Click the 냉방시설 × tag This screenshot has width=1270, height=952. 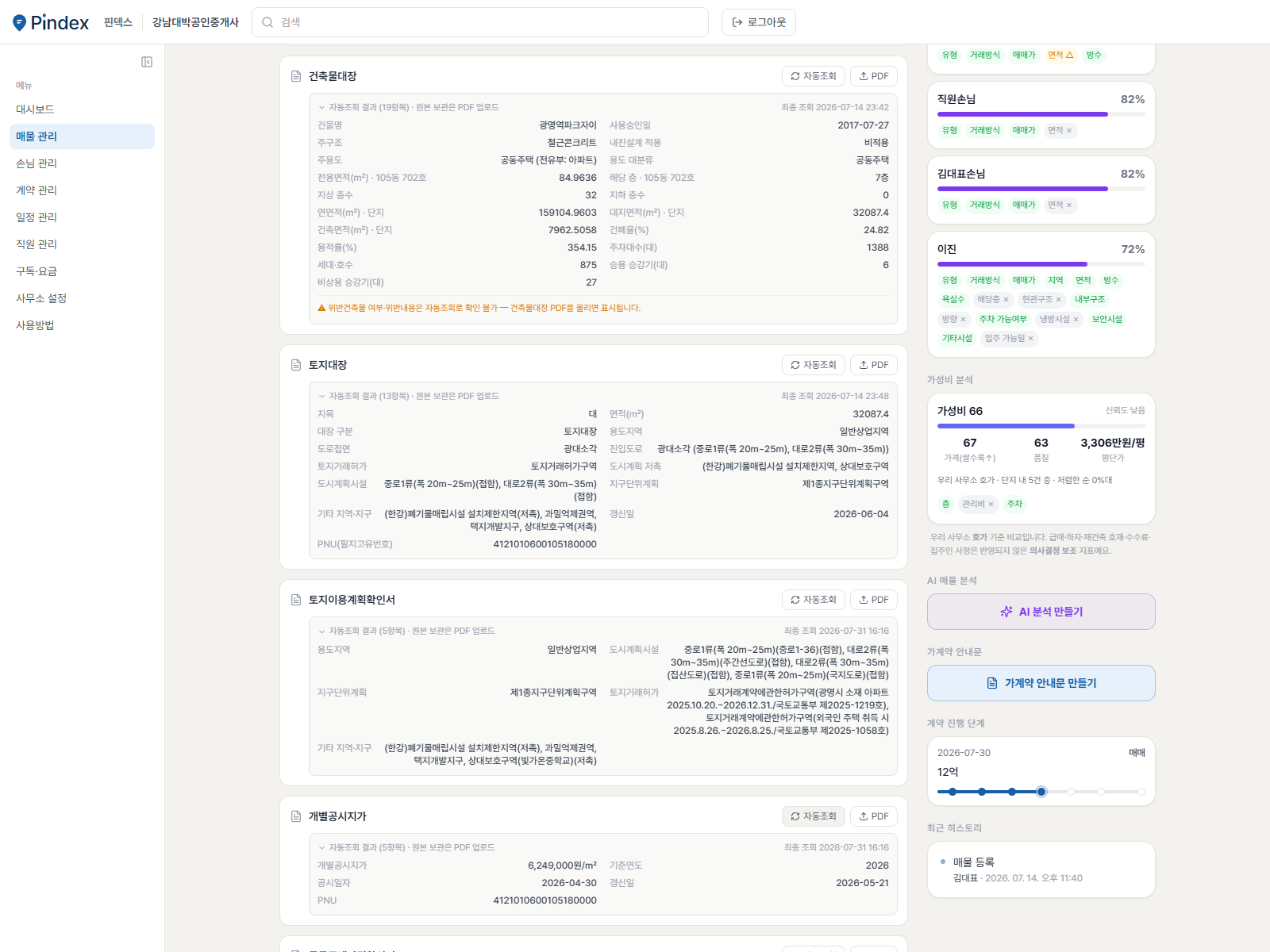tap(1059, 320)
